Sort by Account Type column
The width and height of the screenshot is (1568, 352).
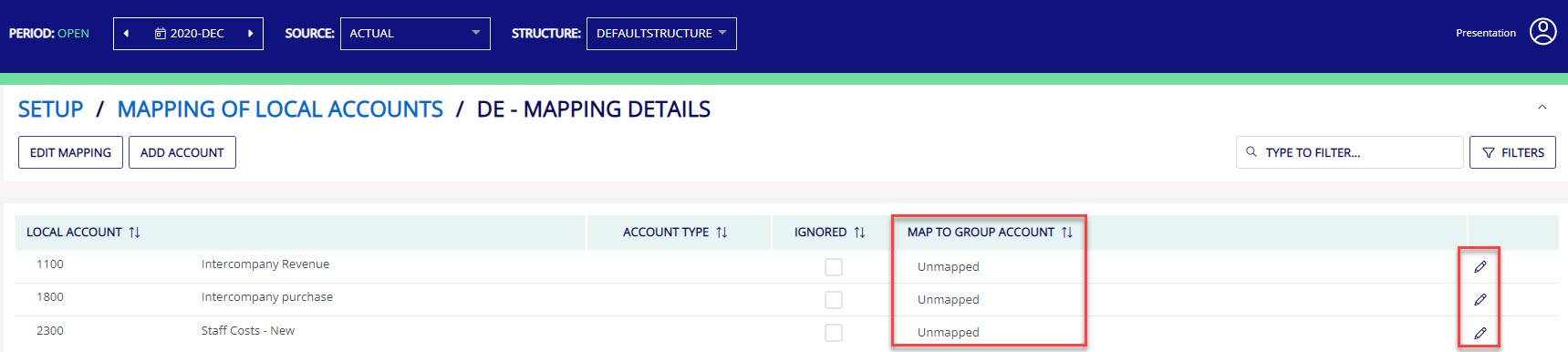pos(722,233)
